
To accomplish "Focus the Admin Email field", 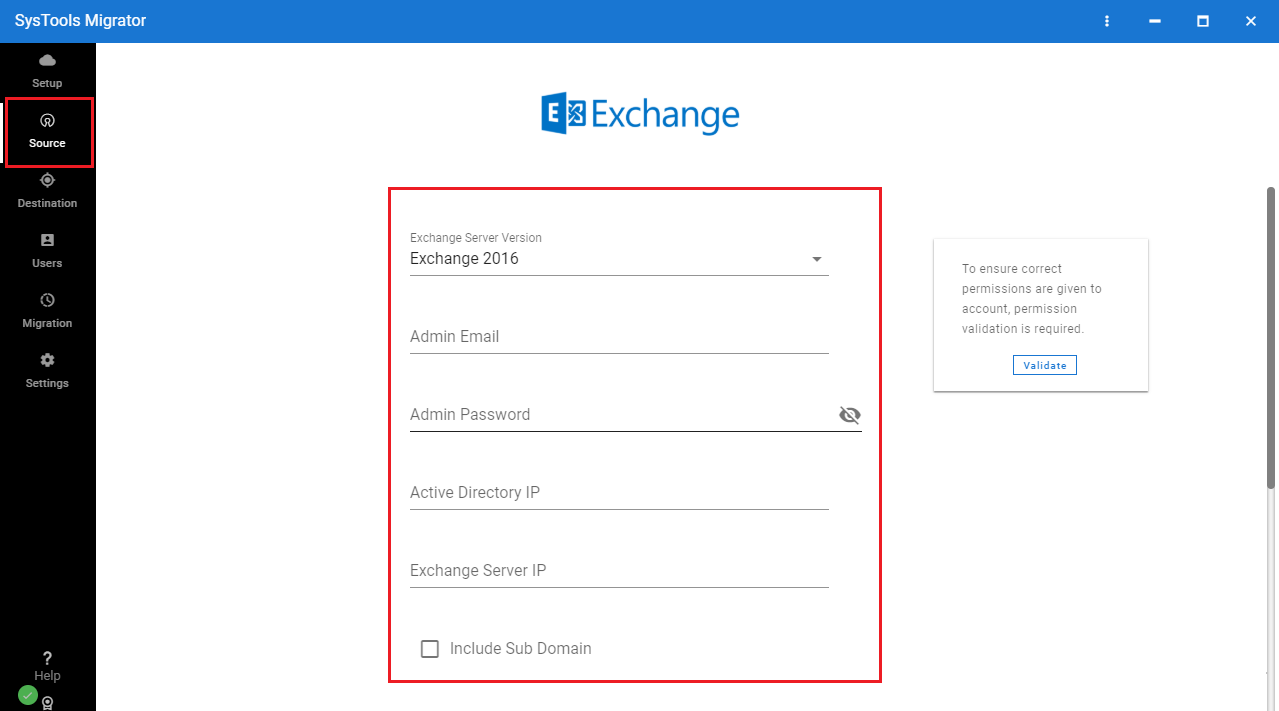I will point(618,337).
